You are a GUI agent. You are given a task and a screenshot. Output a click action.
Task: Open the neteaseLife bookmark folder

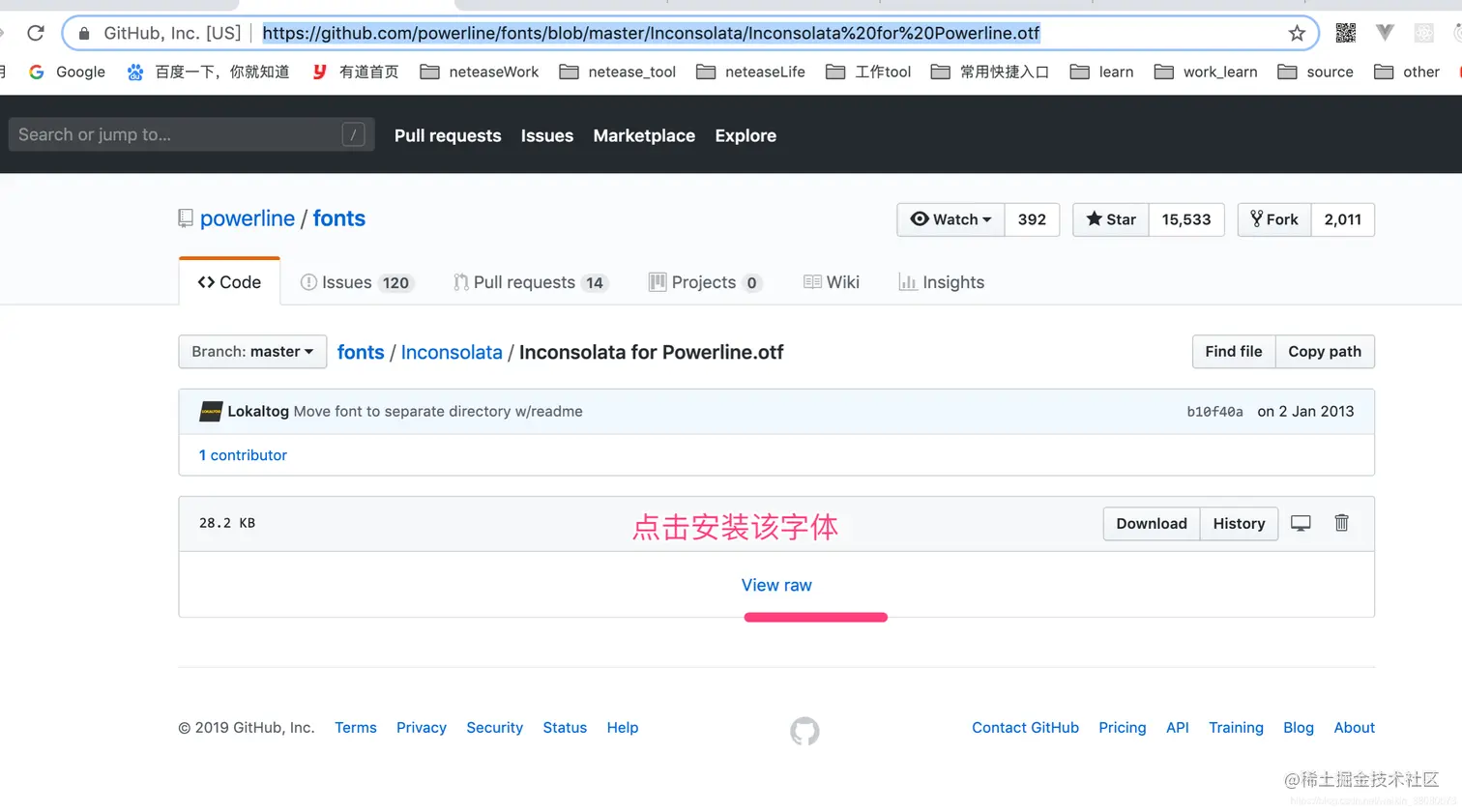pos(750,72)
